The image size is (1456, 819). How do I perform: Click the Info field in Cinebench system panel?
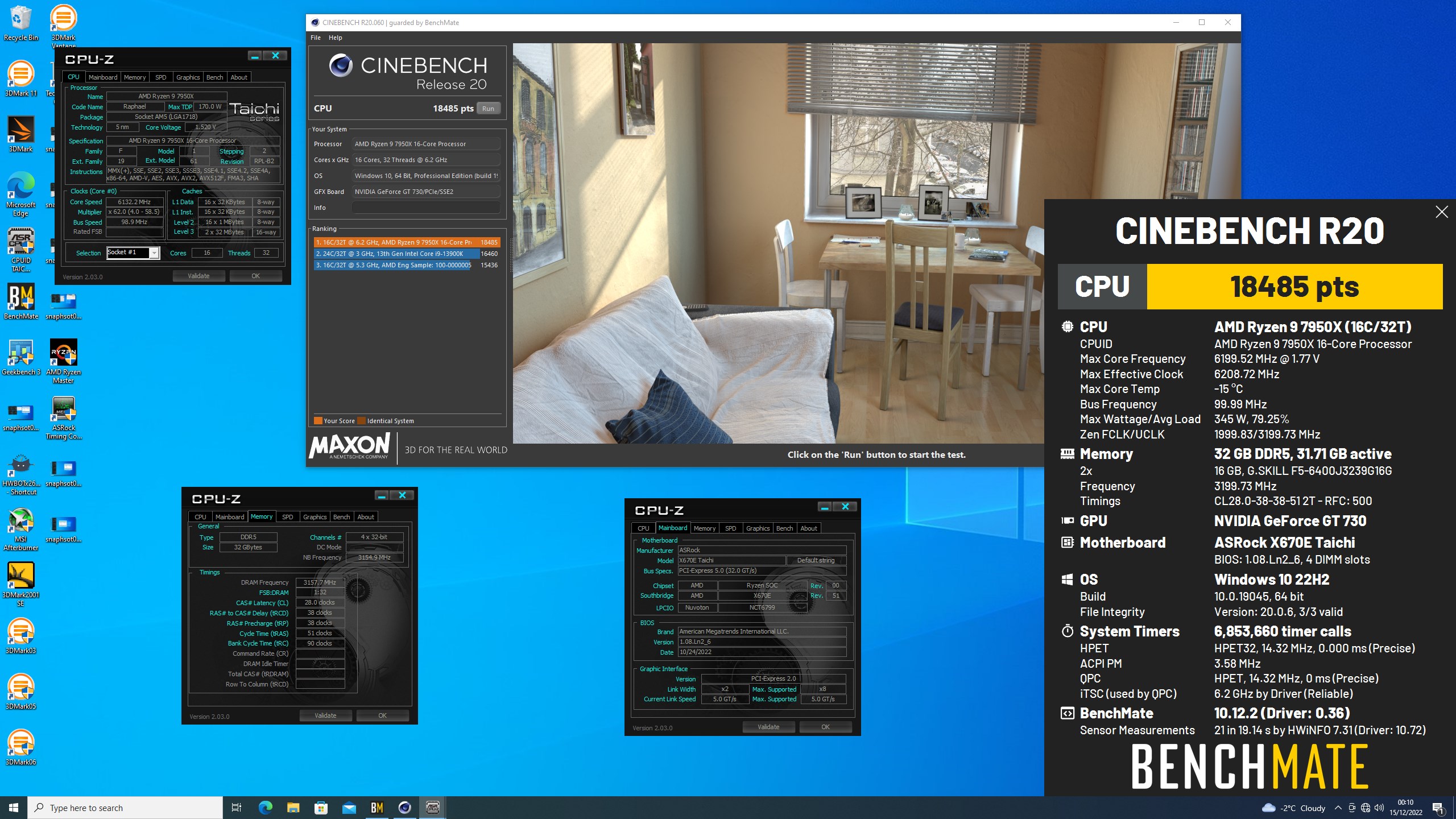pos(425,208)
